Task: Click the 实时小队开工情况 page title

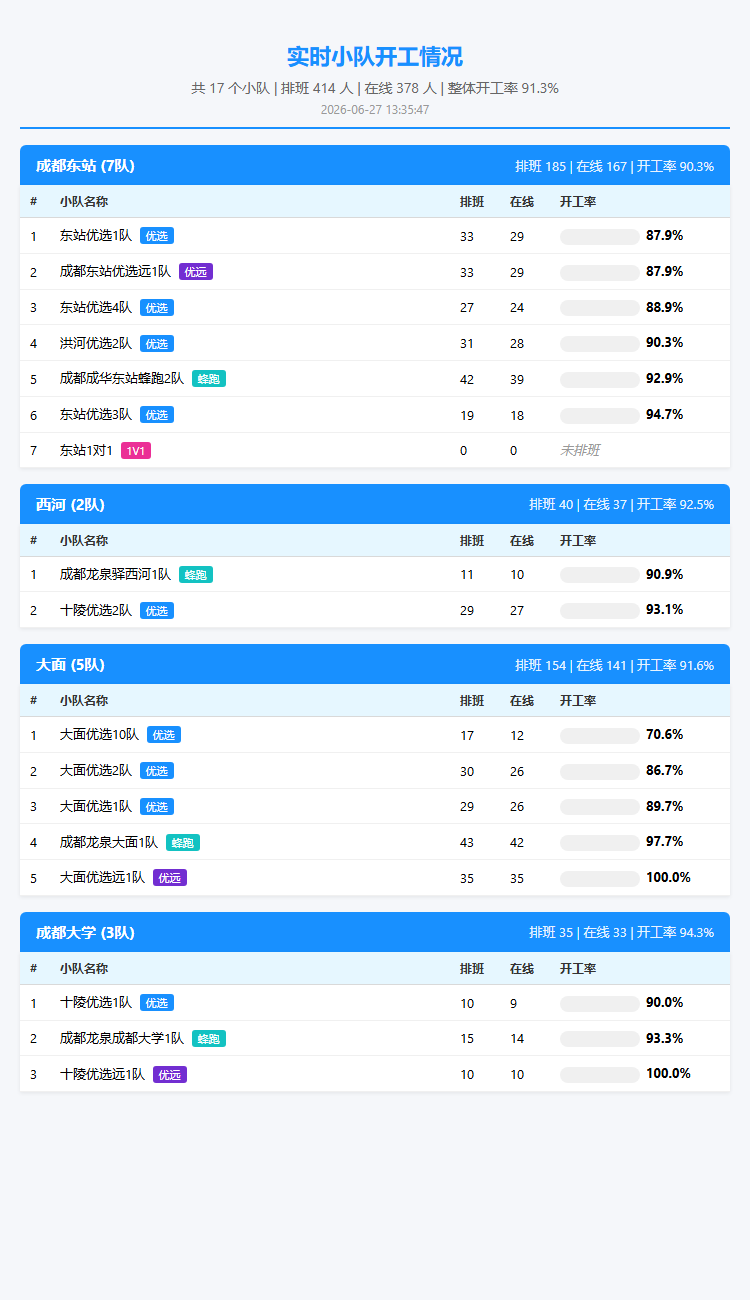Action: (x=375, y=57)
